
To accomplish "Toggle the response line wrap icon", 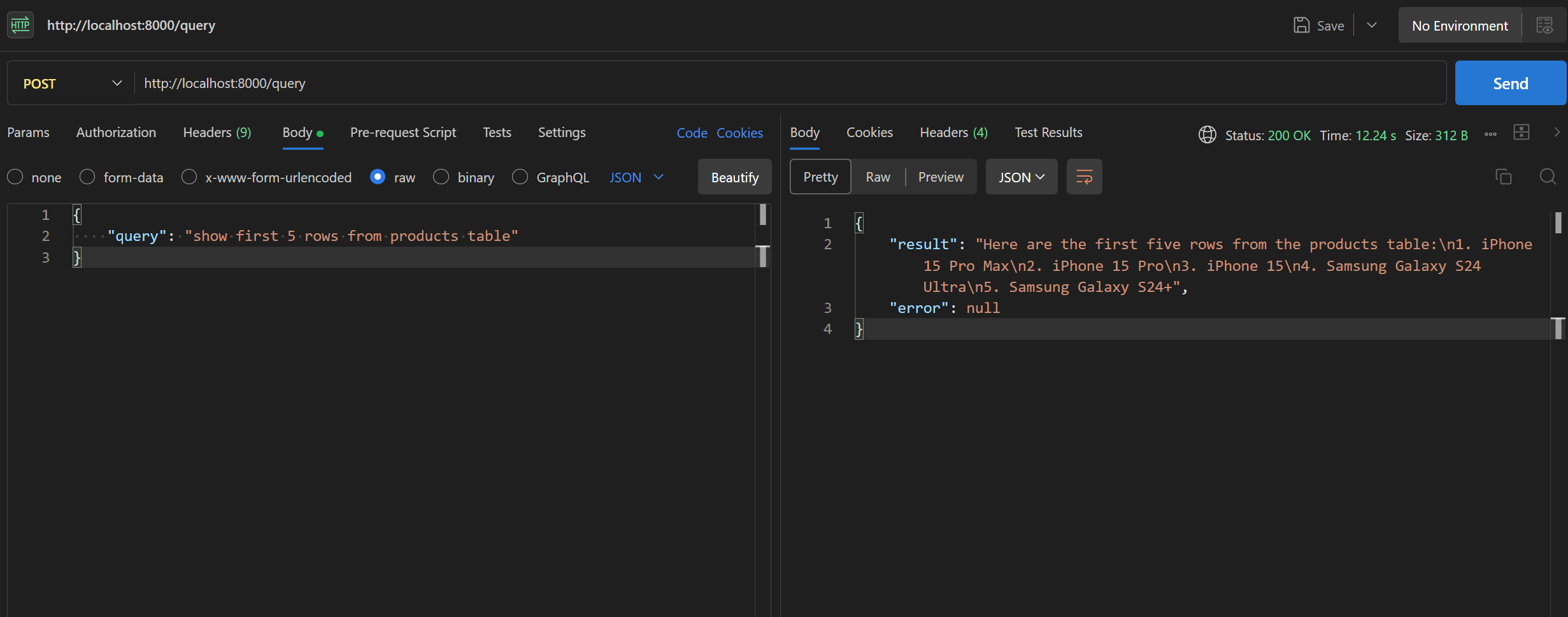I will 1084,177.
